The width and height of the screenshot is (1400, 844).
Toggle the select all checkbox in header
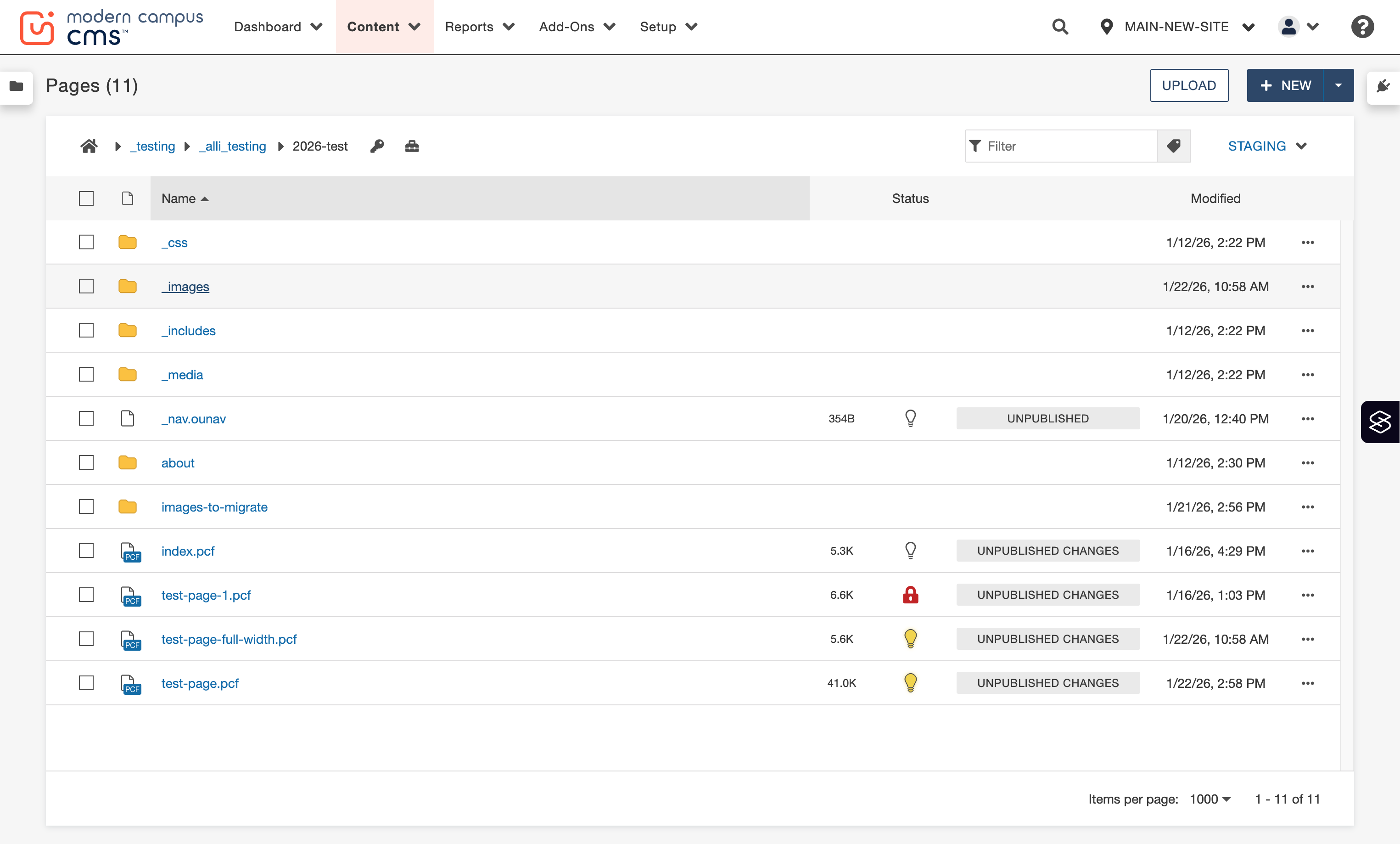(86, 198)
